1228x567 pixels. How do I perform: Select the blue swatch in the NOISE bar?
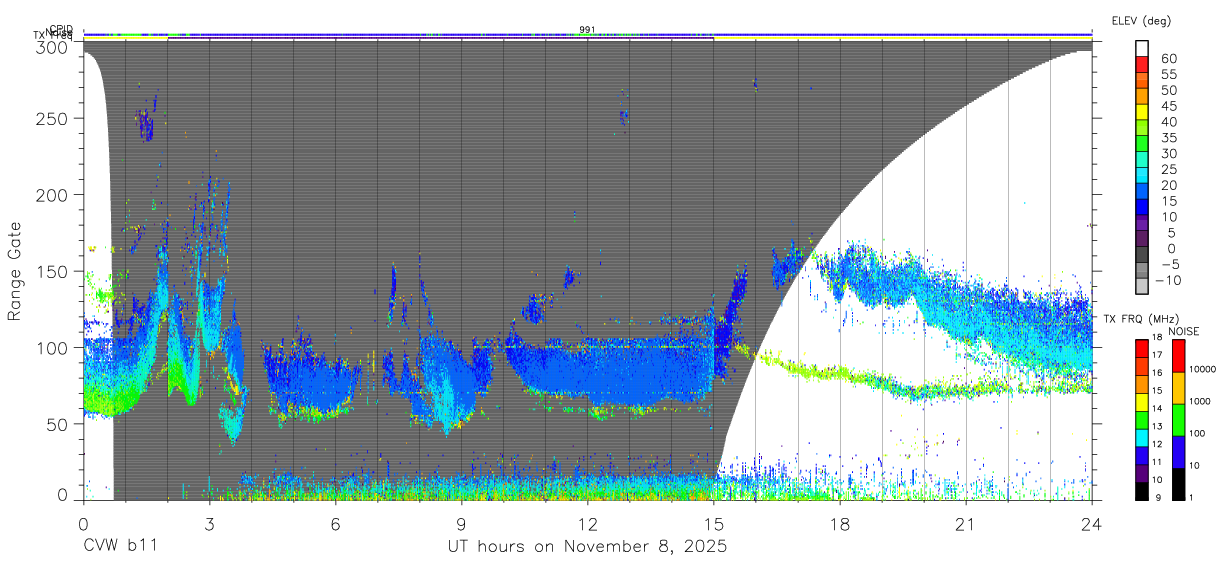pyautogui.click(x=1179, y=450)
